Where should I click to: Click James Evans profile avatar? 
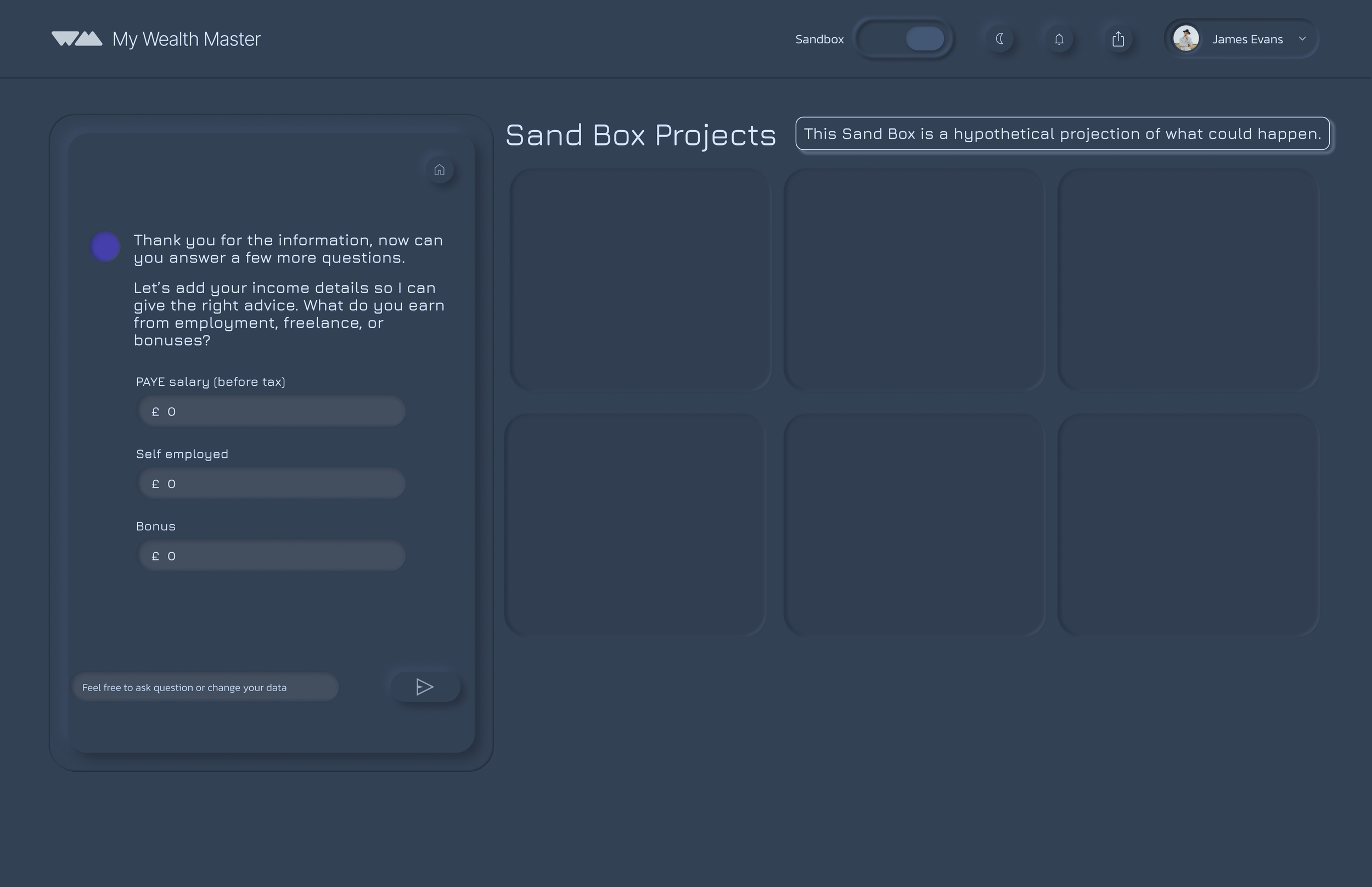[x=1186, y=38]
